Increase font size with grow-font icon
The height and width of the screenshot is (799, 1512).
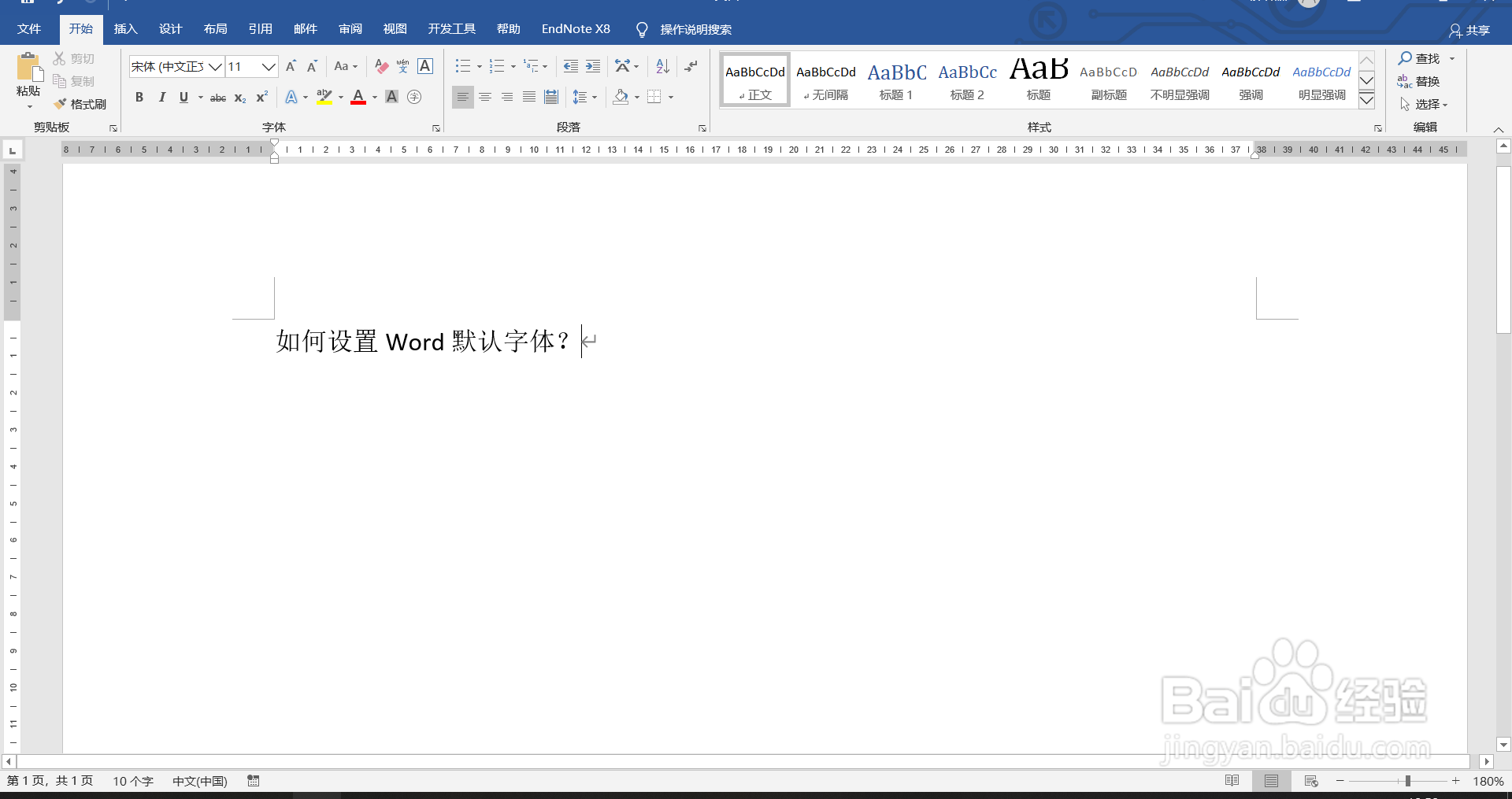coord(291,66)
